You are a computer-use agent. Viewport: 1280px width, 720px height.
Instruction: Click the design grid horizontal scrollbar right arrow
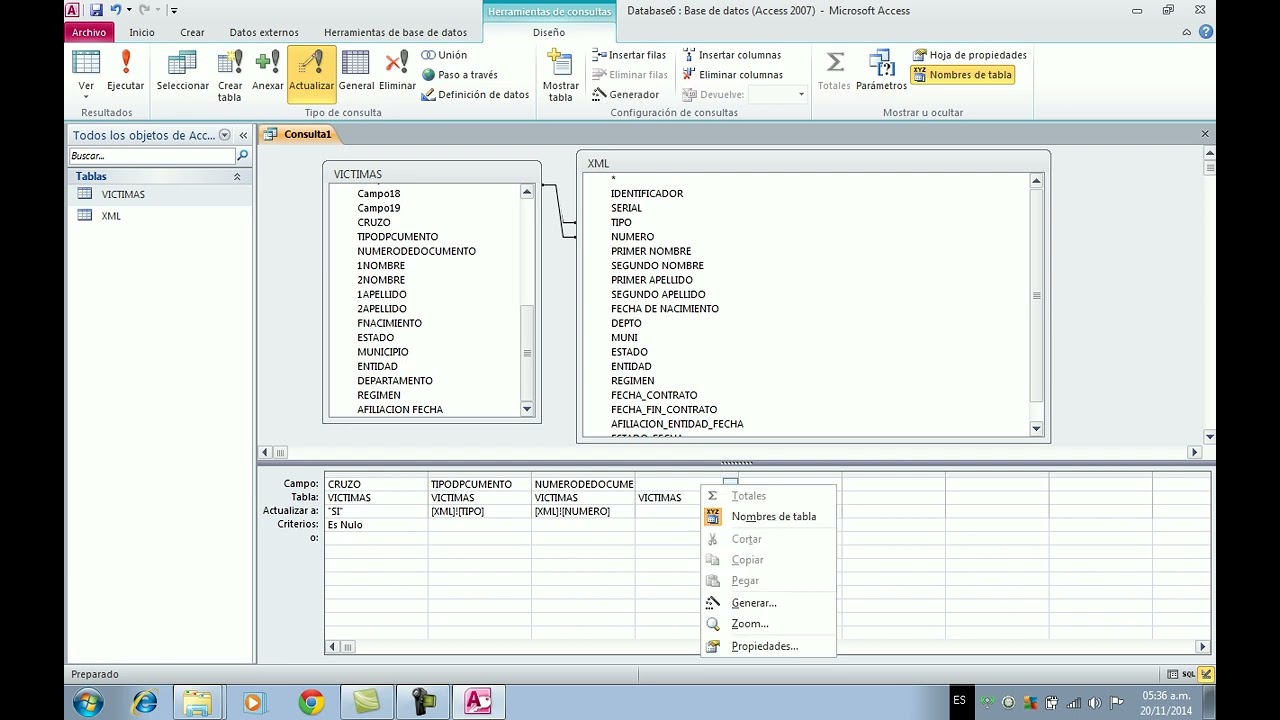pyautogui.click(x=1203, y=647)
